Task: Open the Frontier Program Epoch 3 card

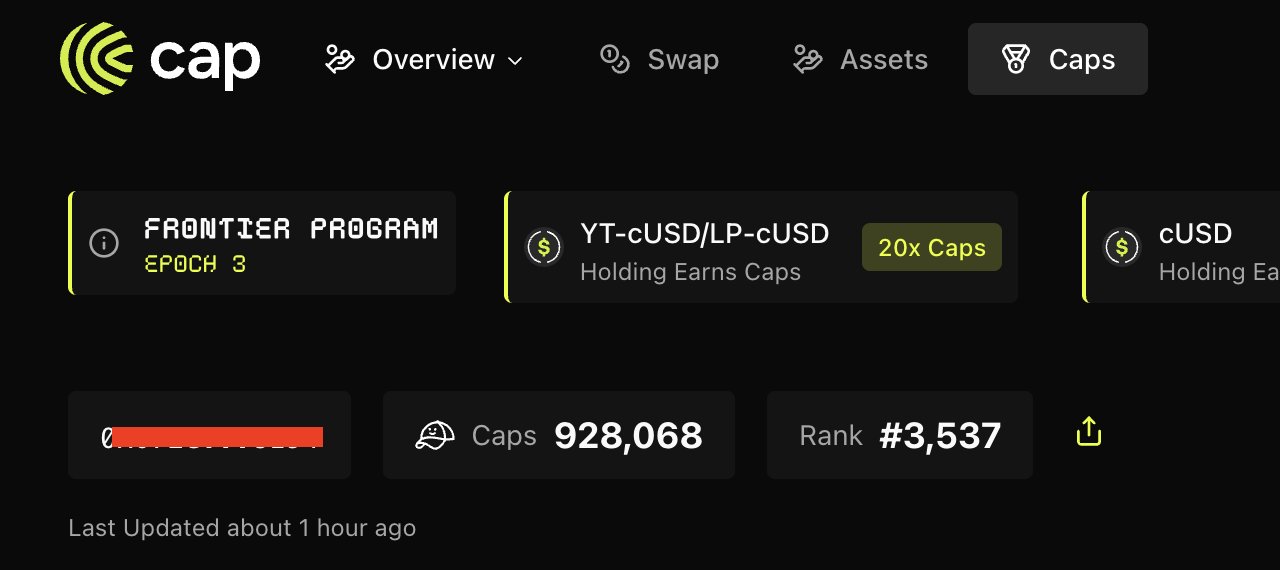Action: (x=290, y=243)
